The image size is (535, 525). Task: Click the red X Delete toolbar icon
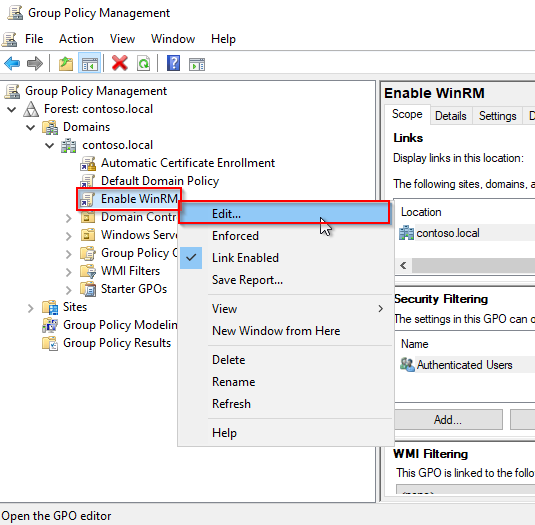coord(120,63)
